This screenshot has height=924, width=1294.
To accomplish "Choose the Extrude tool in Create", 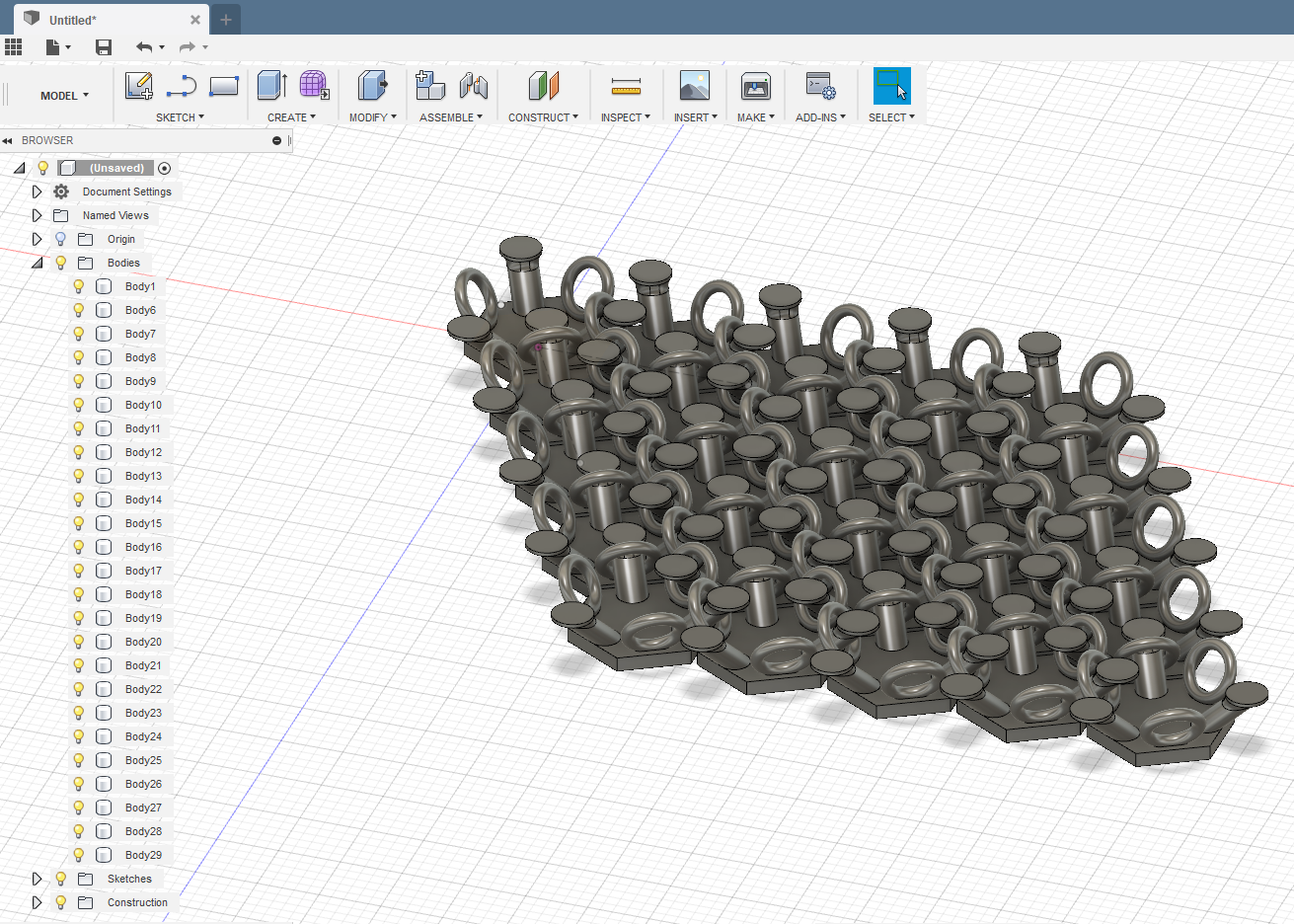I will click(271, 86).
